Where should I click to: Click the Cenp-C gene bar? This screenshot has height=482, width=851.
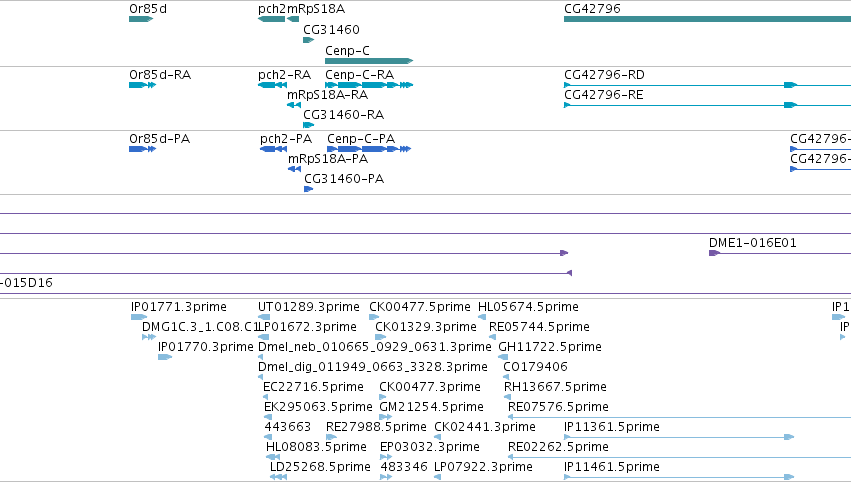coord(369,61)
